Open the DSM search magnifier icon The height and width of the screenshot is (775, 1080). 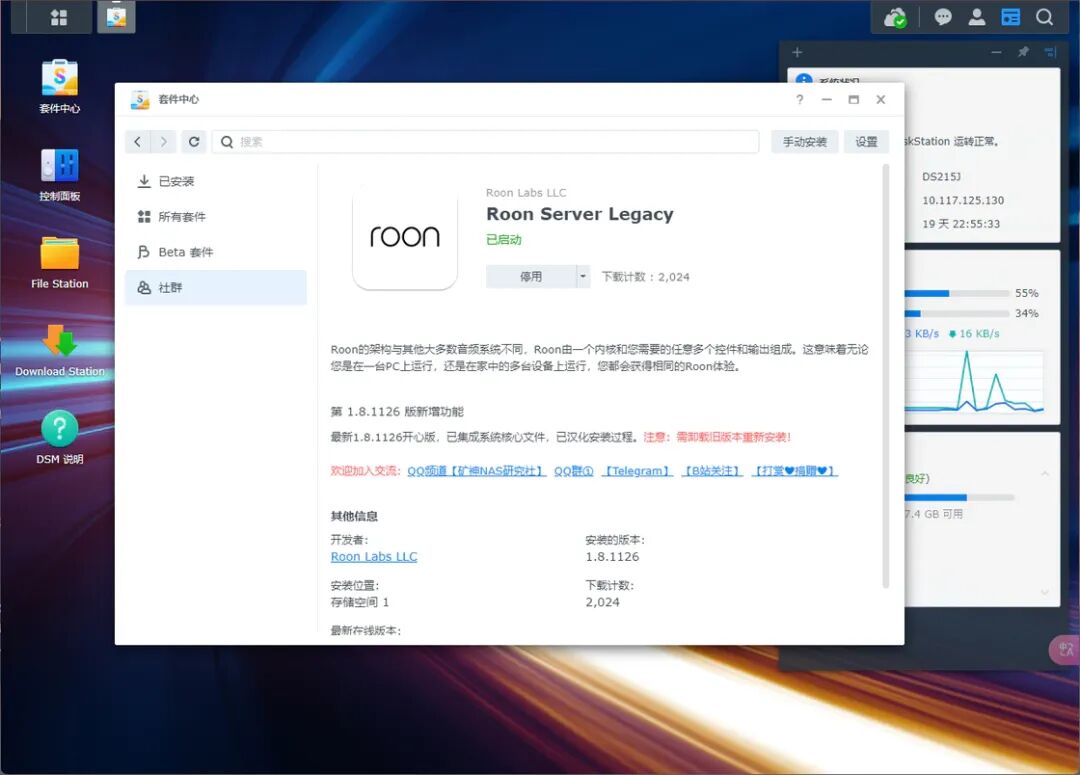click(x=1044, y=17)
